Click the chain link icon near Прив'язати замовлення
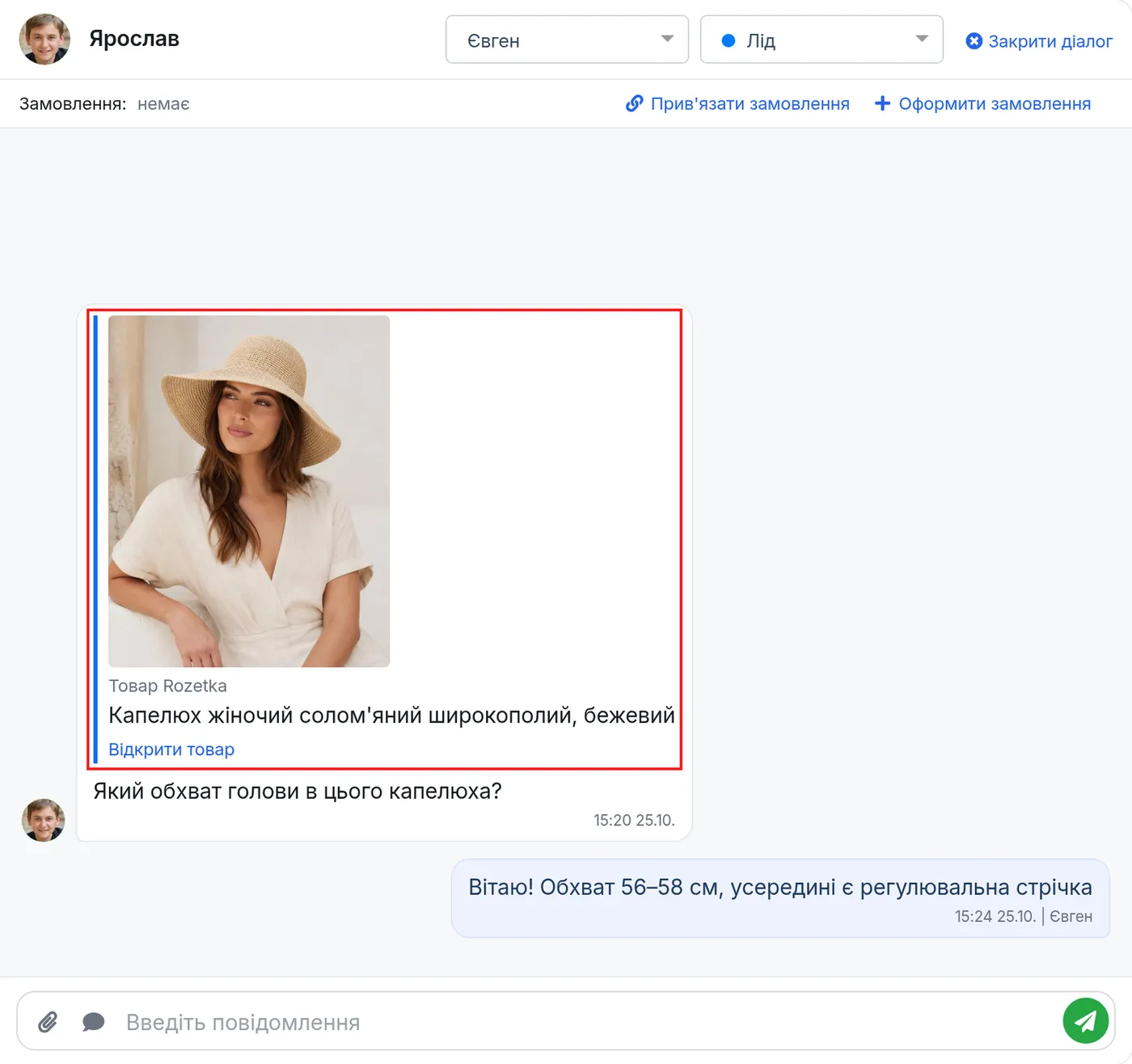 coord(635,103)
